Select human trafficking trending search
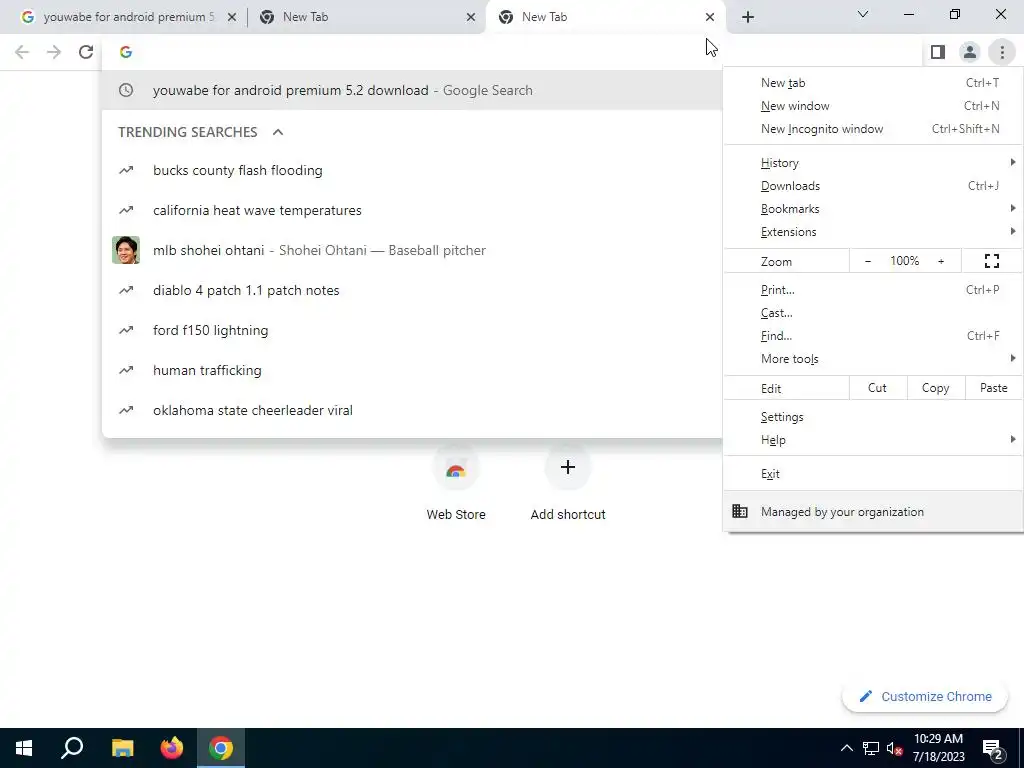 413,370
